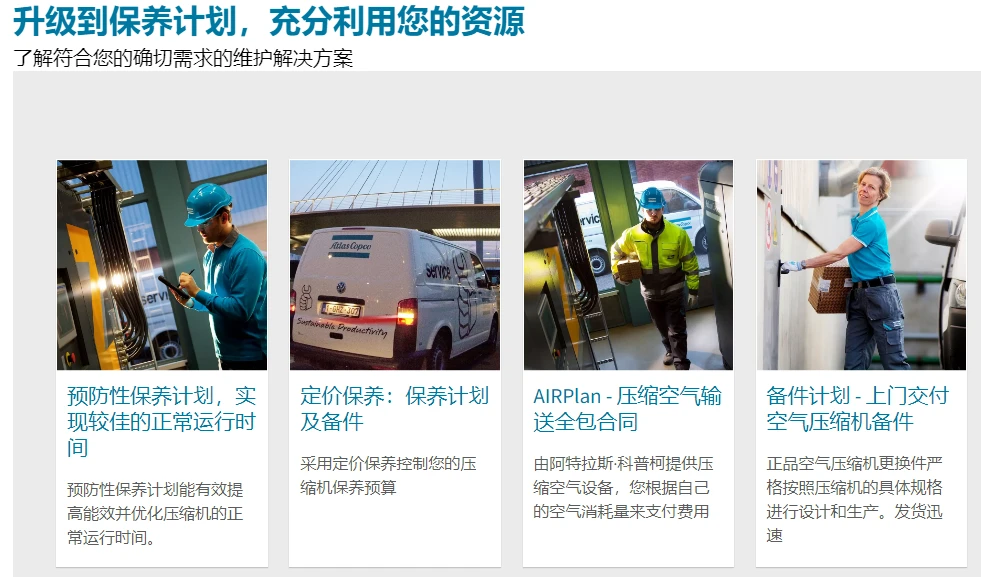The height and width of the screenshot is (577, 981).
Task: Open the technician with tablet thumbnail
Action: pyautogui.click(x=162, y=265)
